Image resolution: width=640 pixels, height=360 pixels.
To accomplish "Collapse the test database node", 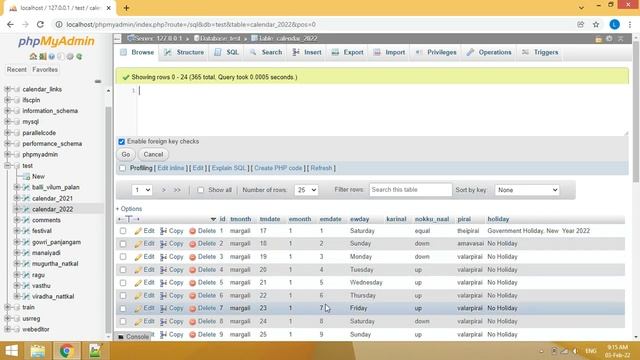I will click(x=7, y=166).
